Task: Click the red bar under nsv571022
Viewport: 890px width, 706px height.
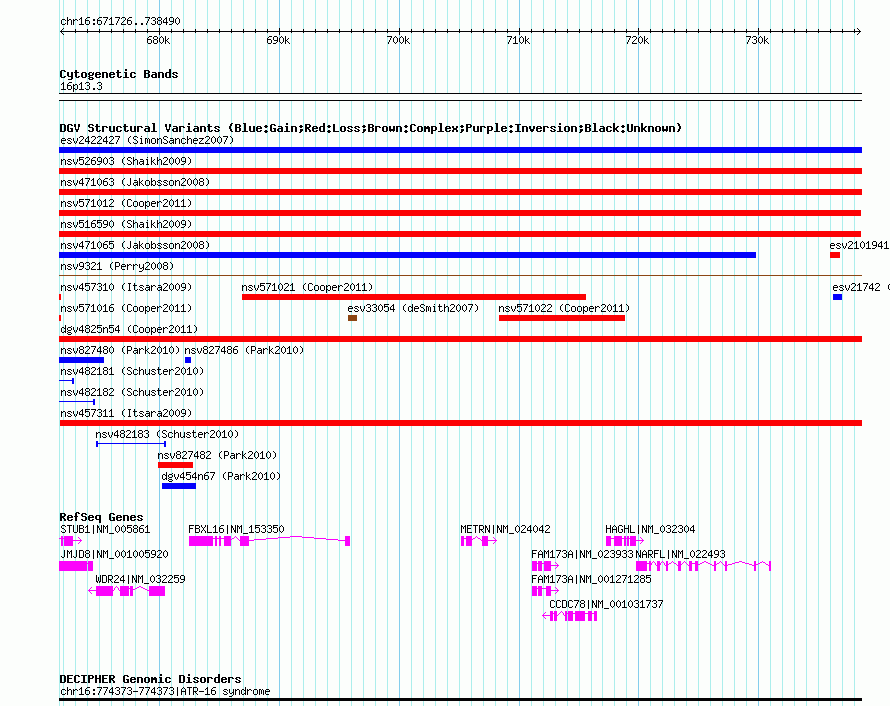Action: (x=562, y=318)
